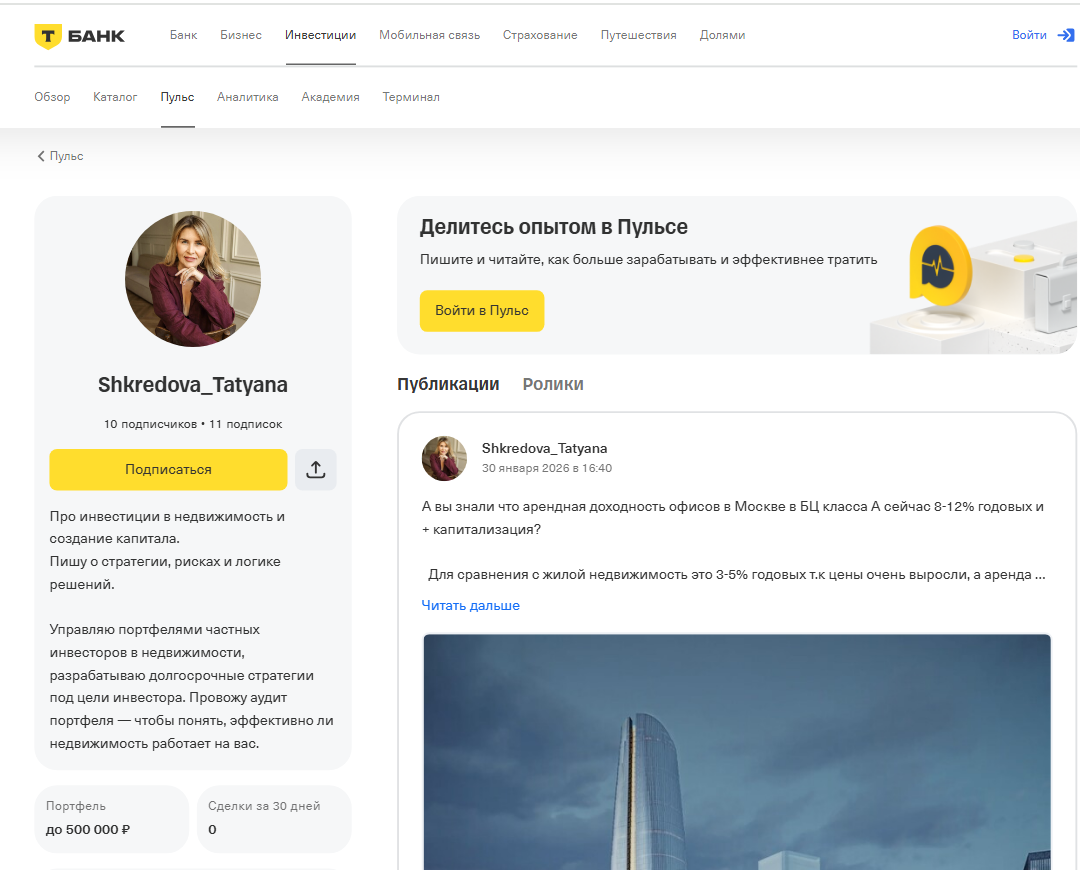
Task: Click the share profile icon button
Action: click(x=316, y=470)
